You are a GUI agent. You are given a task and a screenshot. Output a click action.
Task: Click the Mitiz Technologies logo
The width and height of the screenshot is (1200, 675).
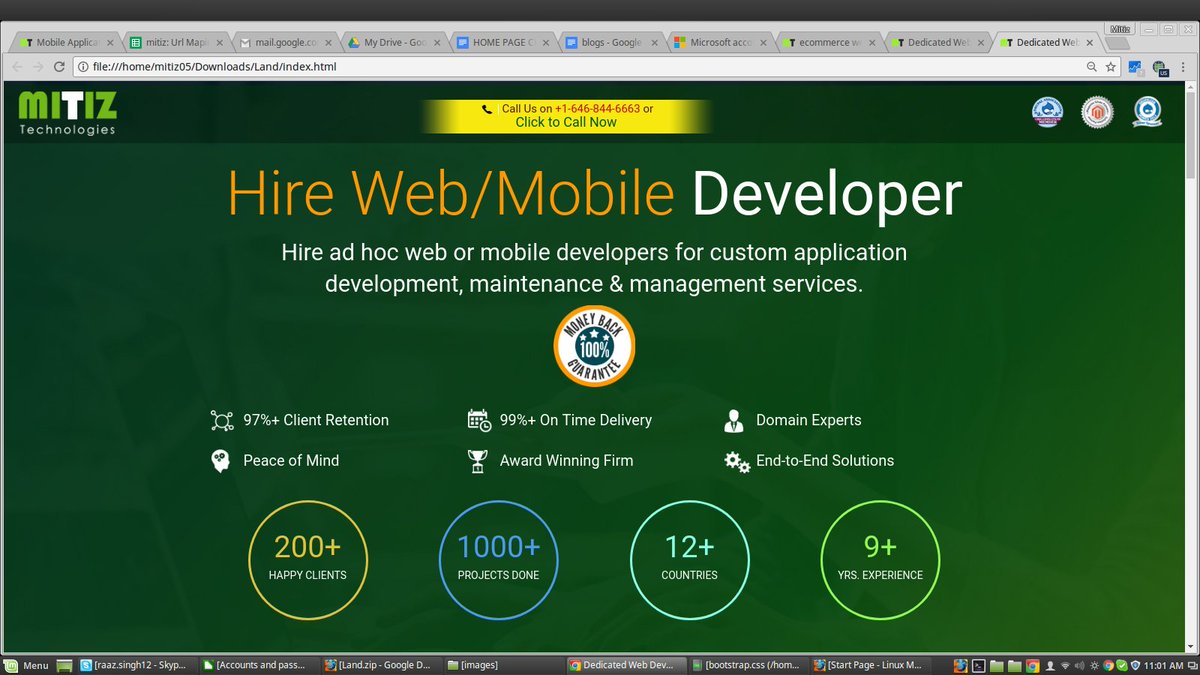pos(67,113)
